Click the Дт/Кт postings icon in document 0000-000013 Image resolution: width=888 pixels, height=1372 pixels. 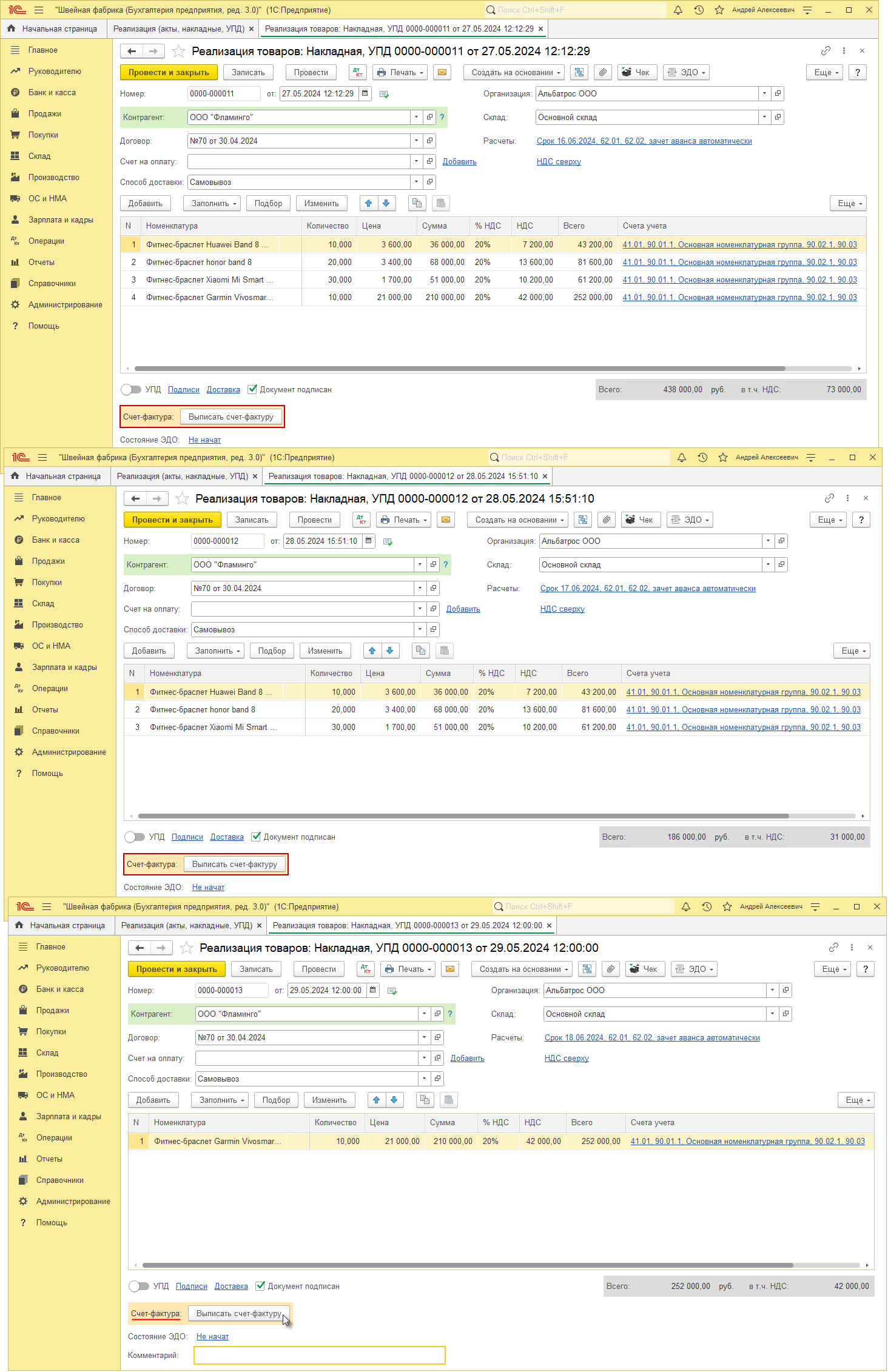366,969
